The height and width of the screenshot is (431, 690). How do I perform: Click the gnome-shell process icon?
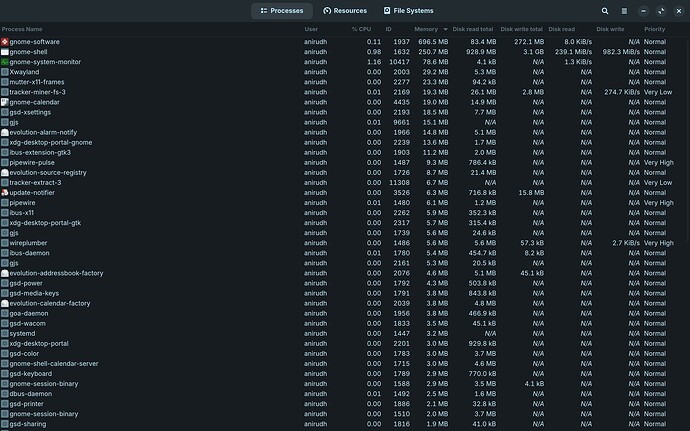click(x=5, y=52)
